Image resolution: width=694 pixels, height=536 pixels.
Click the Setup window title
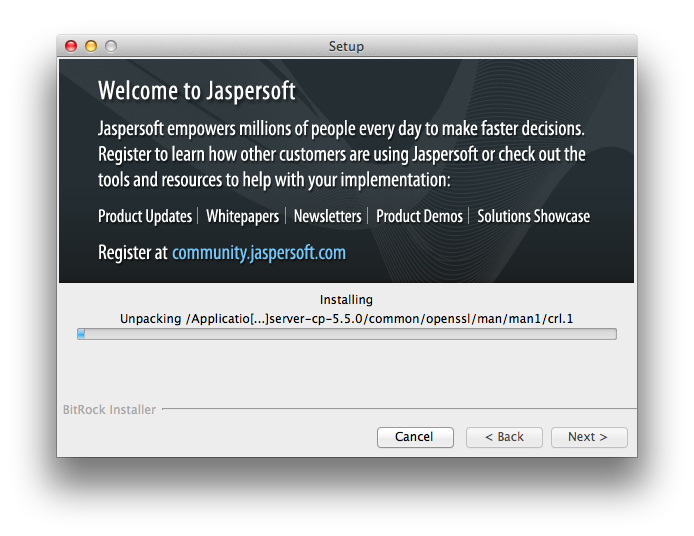pos(346,46)
